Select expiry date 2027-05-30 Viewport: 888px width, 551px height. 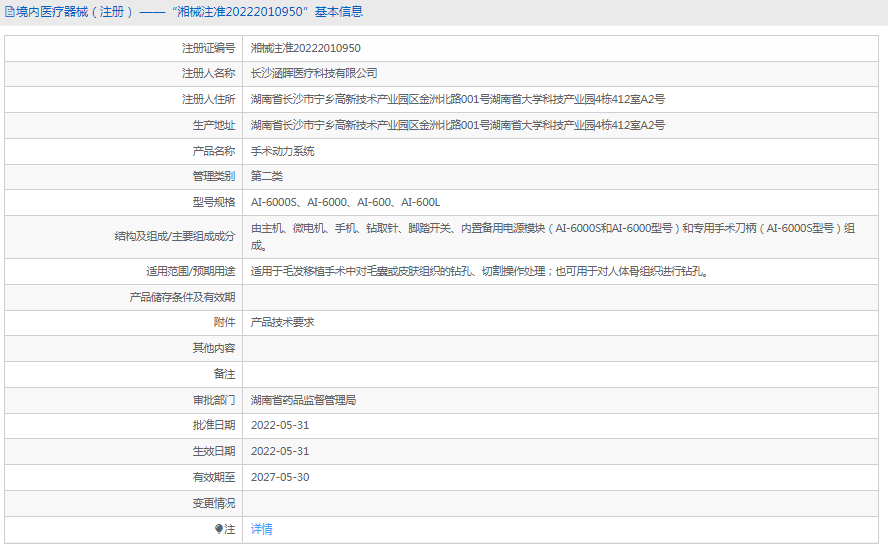(280, 477)
